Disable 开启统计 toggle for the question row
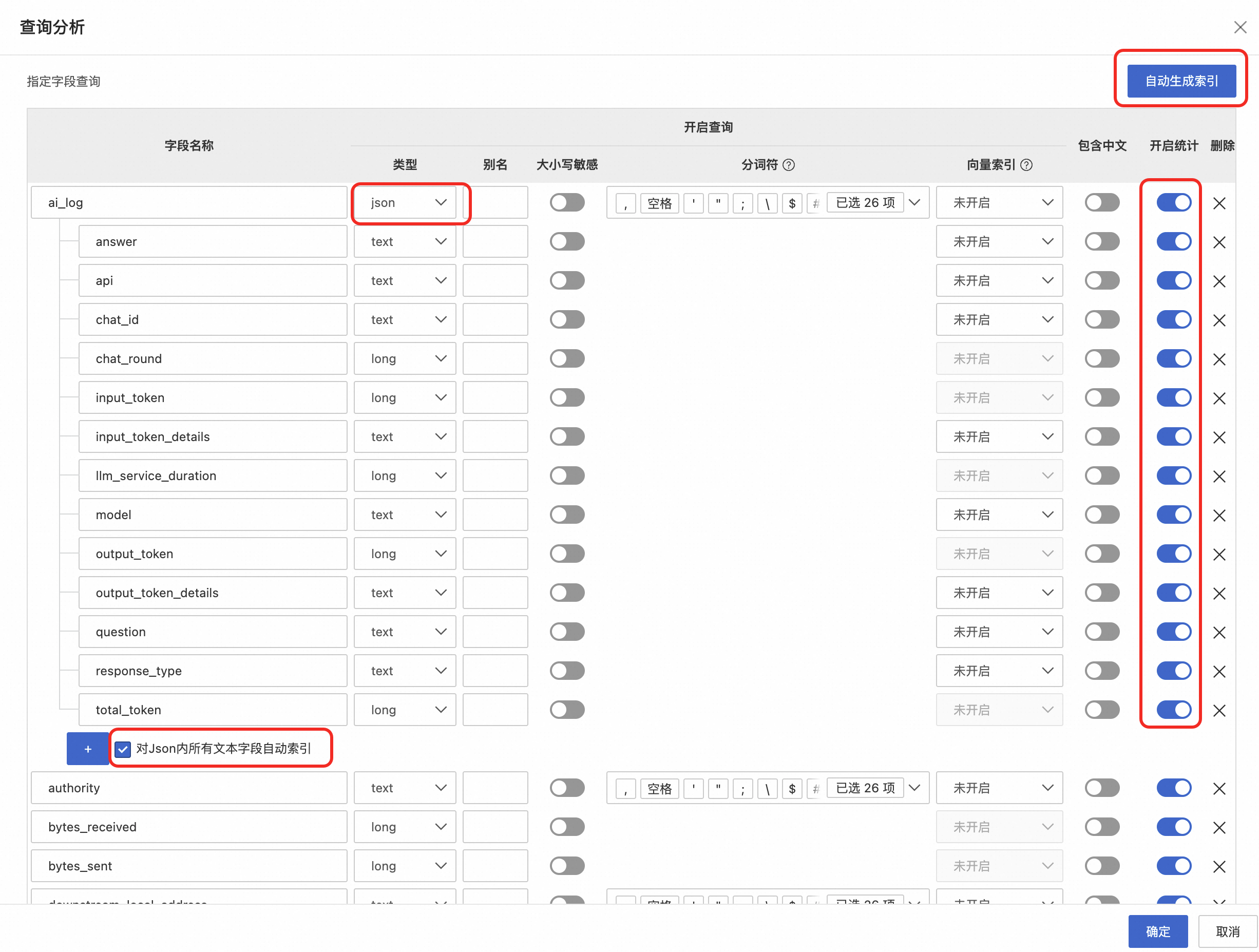The height and width of the screenshot is (952, 1259). coord(1173,632)
